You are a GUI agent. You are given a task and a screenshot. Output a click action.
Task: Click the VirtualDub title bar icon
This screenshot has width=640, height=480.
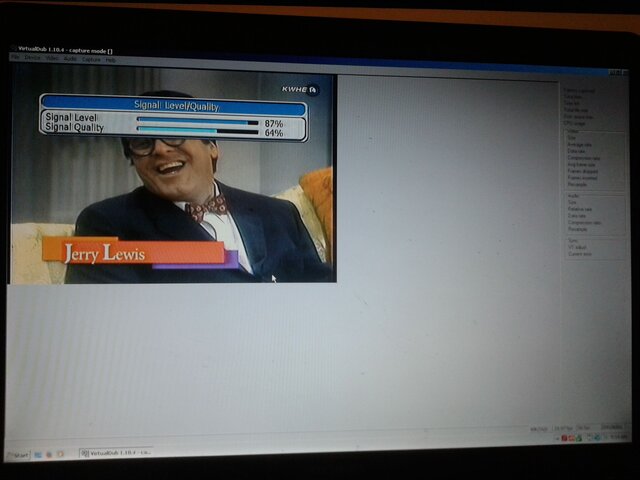13,48
